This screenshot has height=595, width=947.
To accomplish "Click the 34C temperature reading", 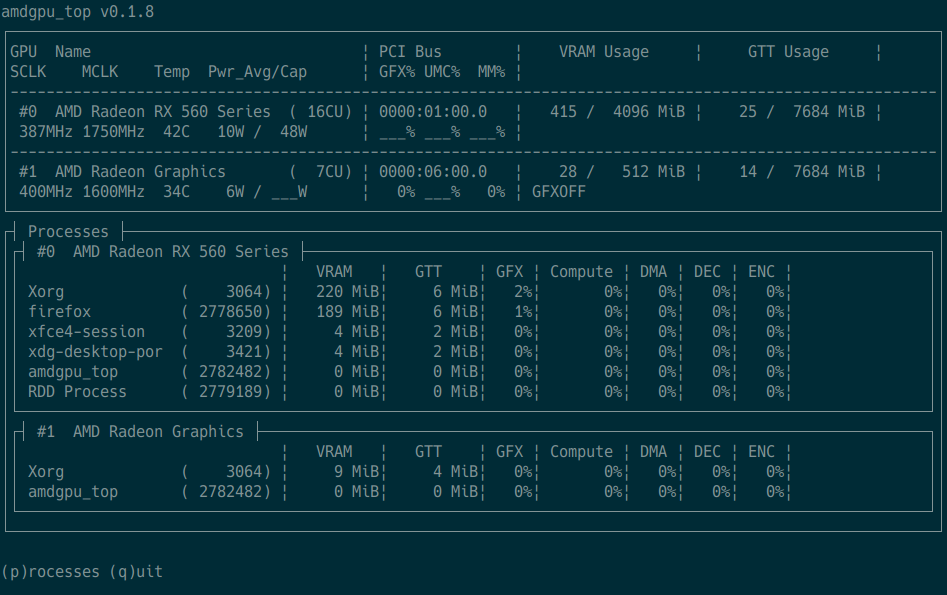I will click(x=176, y=191).
